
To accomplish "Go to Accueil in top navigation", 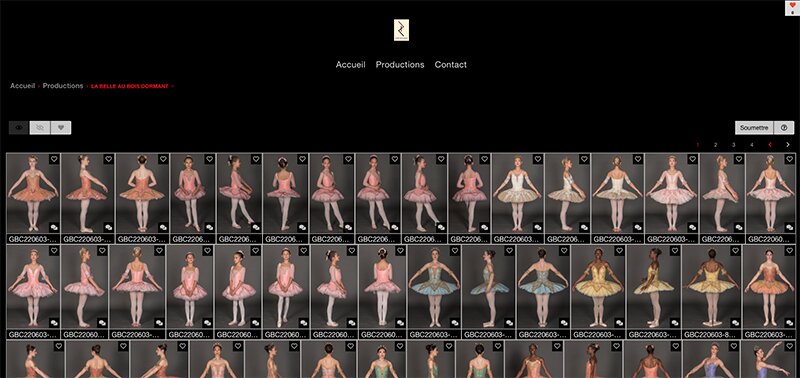I will click(x=351, y=65).
